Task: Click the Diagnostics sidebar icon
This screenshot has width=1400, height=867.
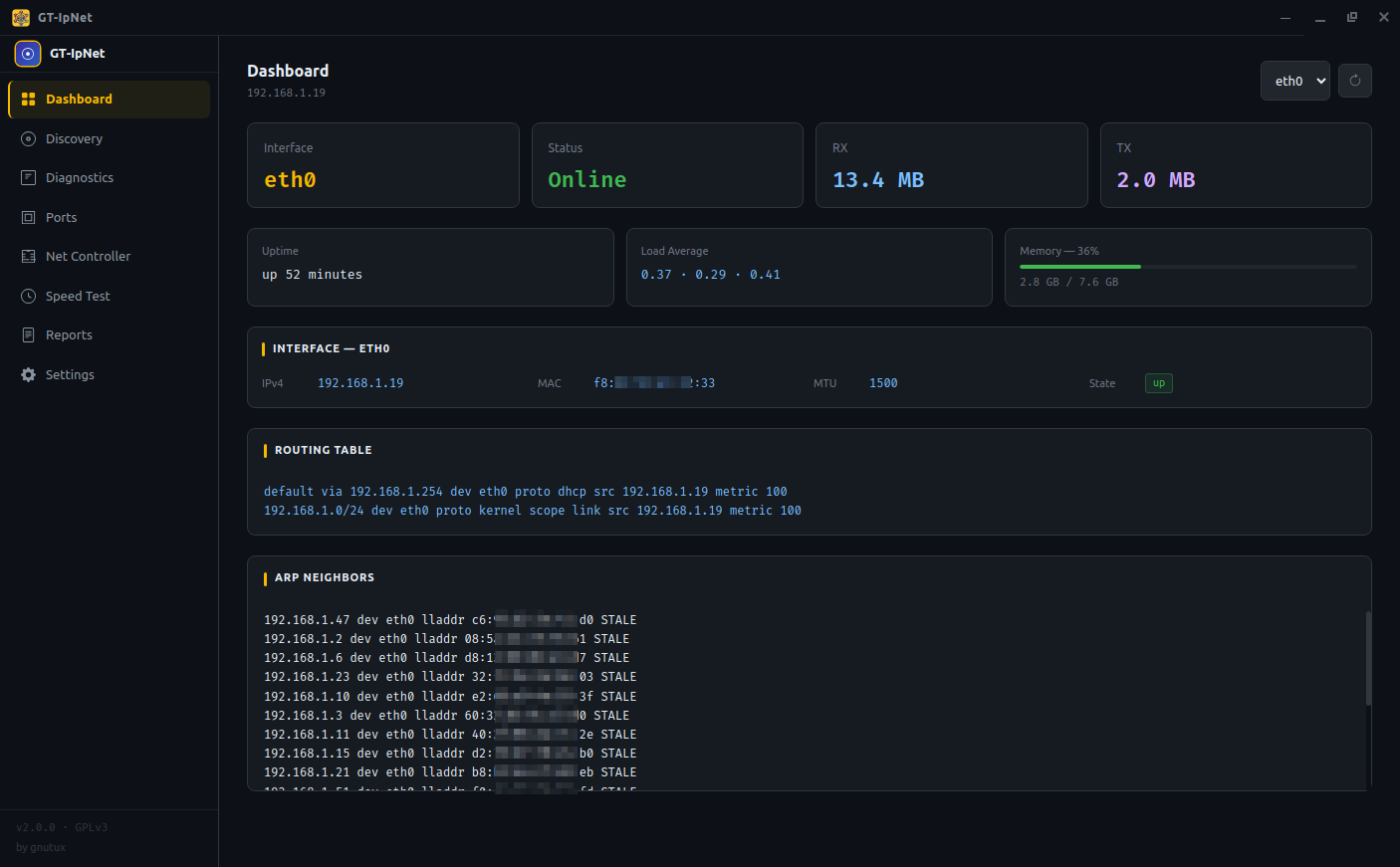Action: point(28,178)
